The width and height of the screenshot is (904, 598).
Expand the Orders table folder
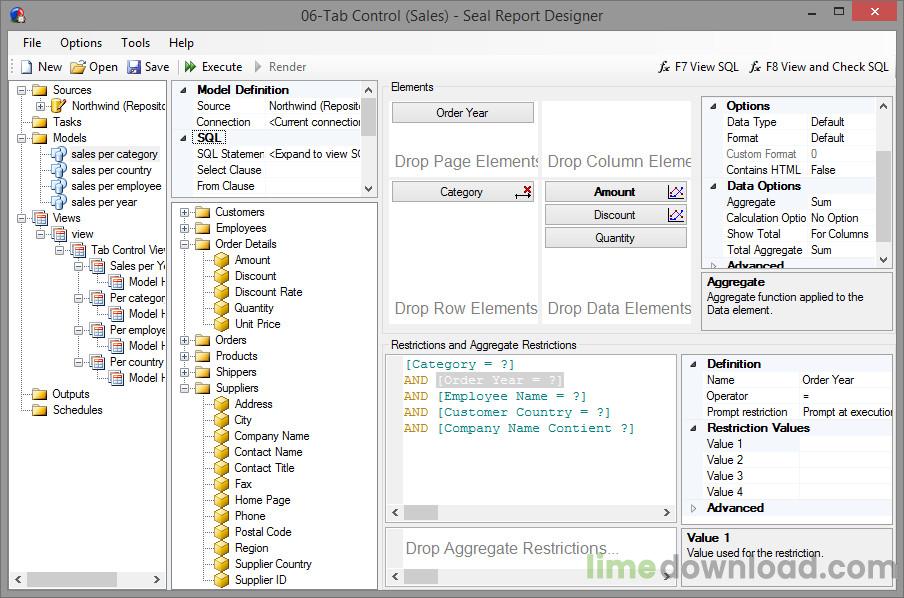(x=184, y=340)
